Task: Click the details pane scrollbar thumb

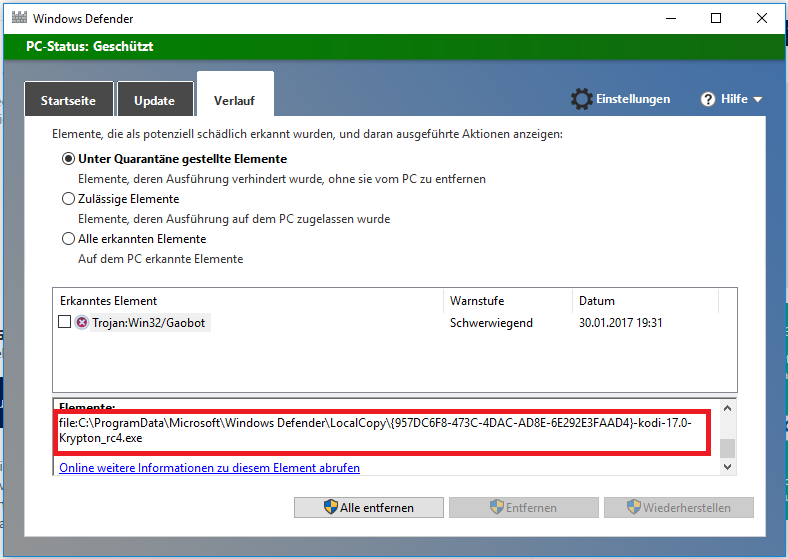Action: [x=727, y=448]
